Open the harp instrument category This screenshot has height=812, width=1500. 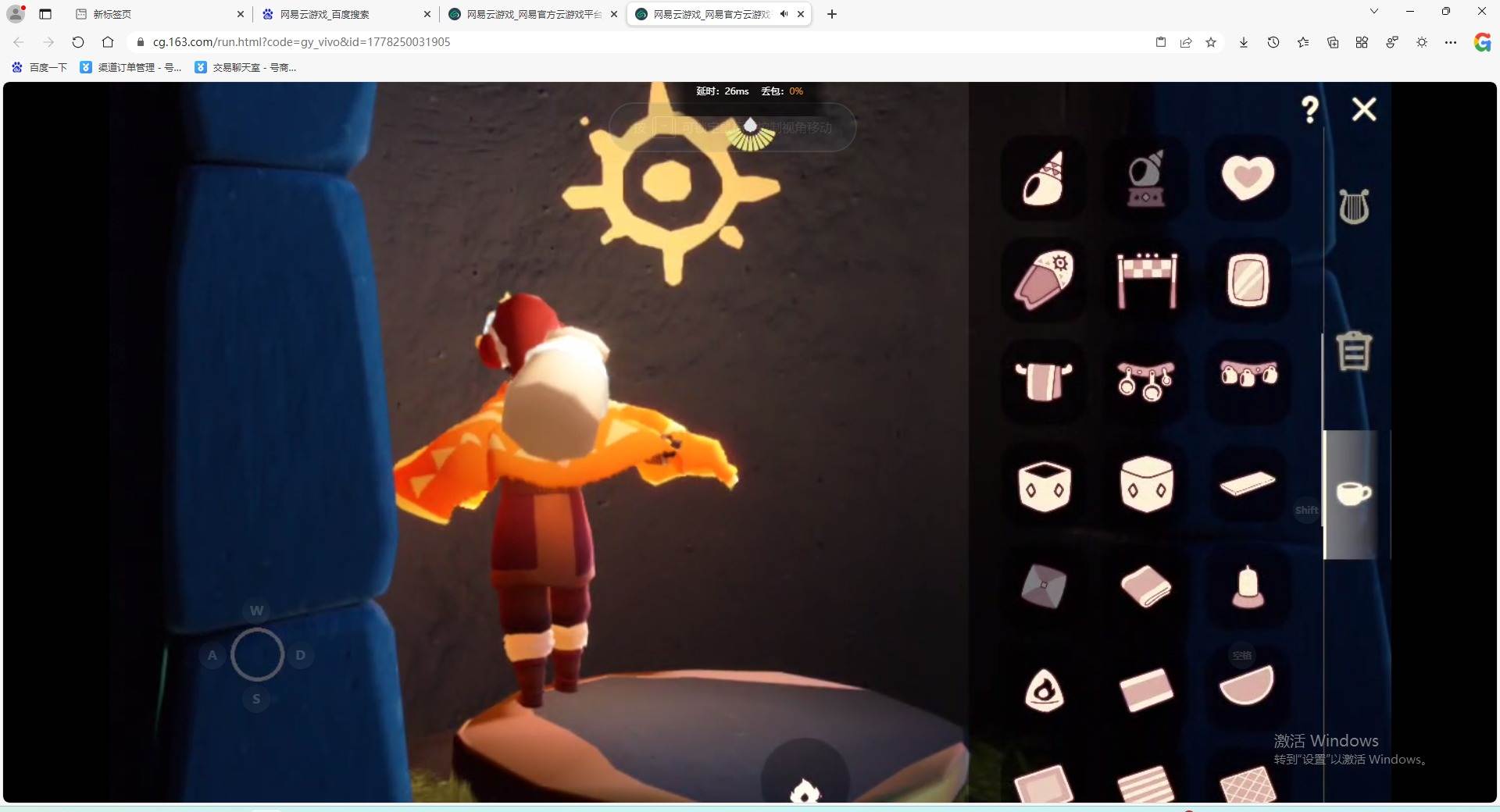click(x=1354, y=207)
